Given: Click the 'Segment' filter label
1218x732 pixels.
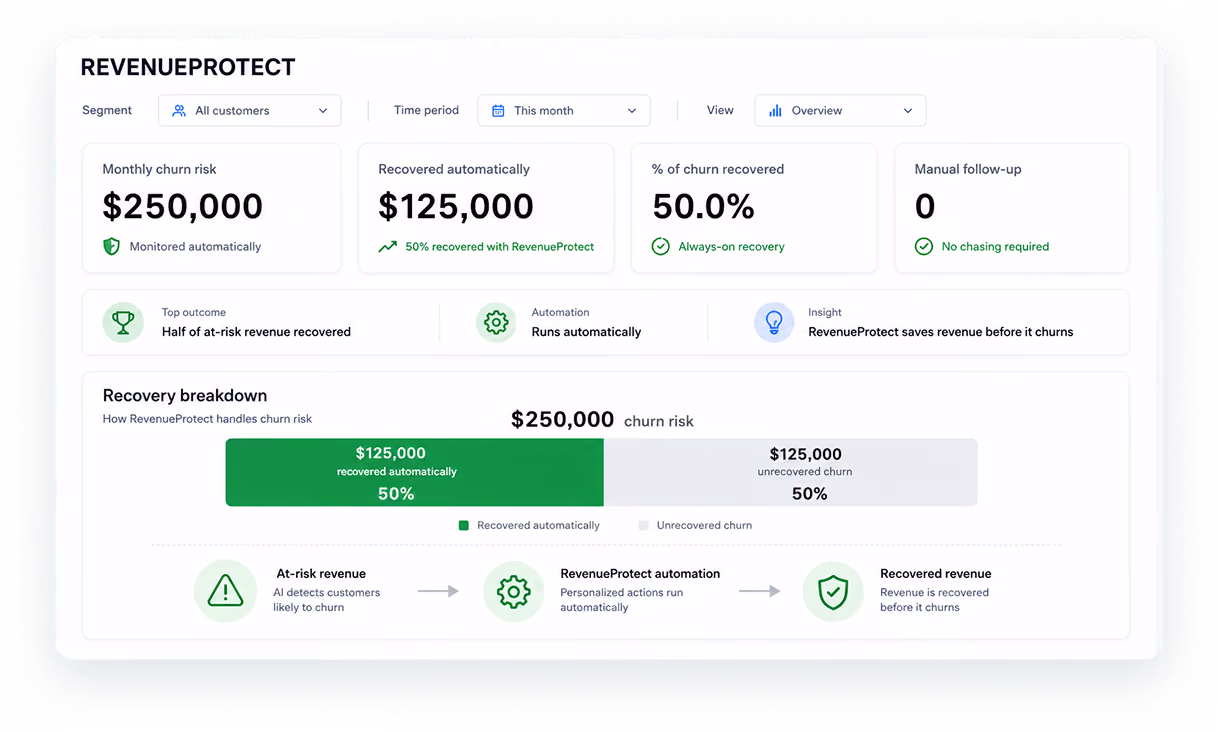Looking at the screenshot, I should coord(107,110).
